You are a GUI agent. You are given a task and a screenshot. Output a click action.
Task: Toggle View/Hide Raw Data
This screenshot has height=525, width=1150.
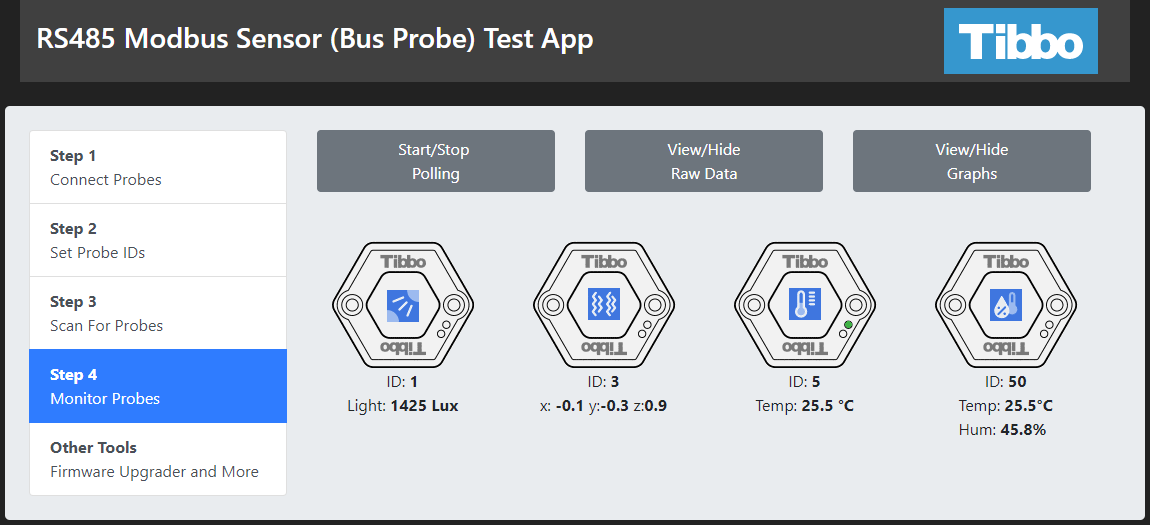click(x=703, y=161)
